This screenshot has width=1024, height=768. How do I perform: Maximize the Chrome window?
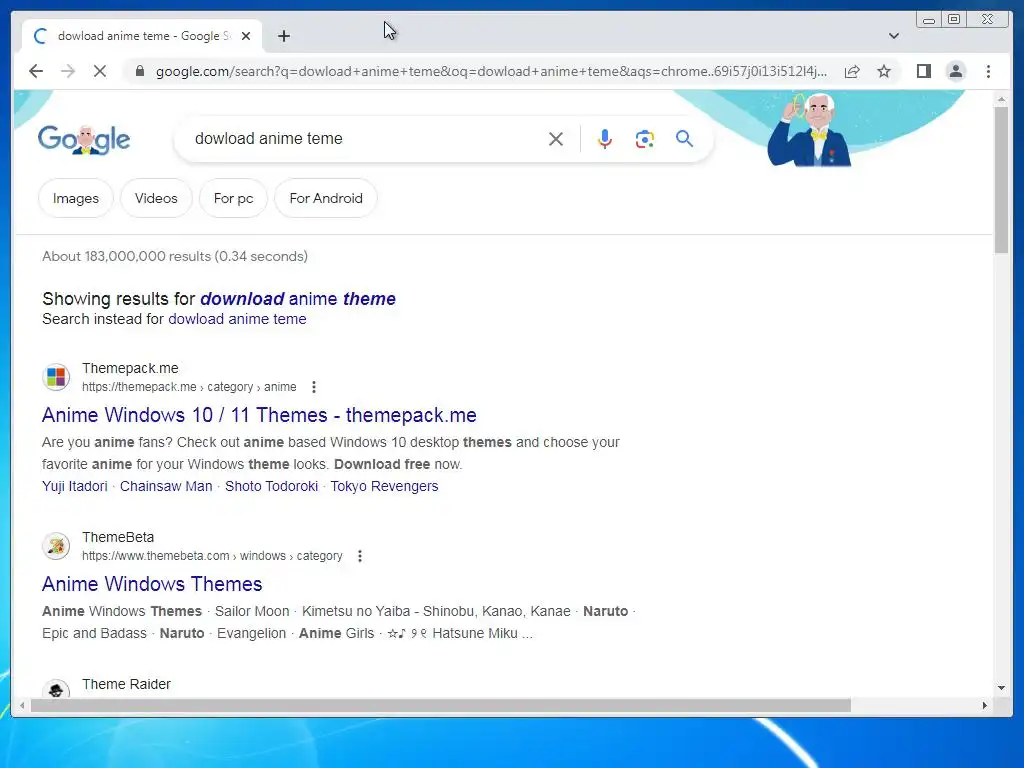953,20
